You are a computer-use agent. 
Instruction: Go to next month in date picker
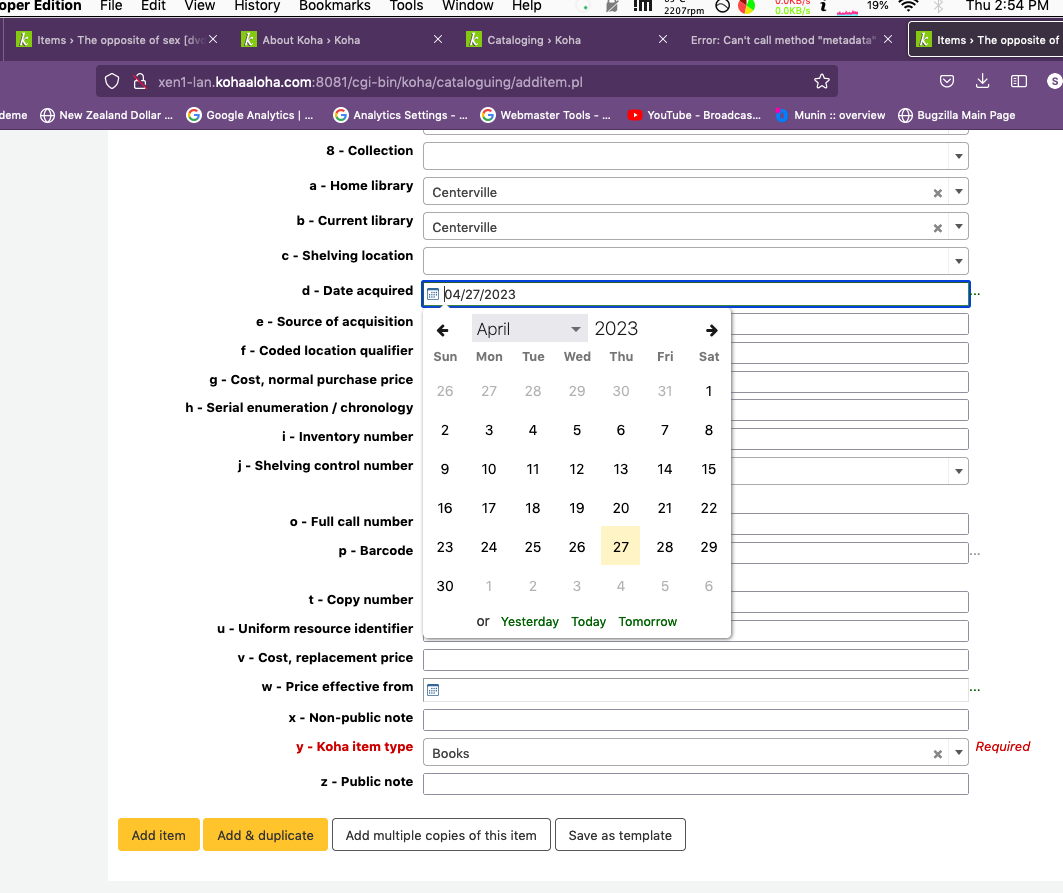711,330
